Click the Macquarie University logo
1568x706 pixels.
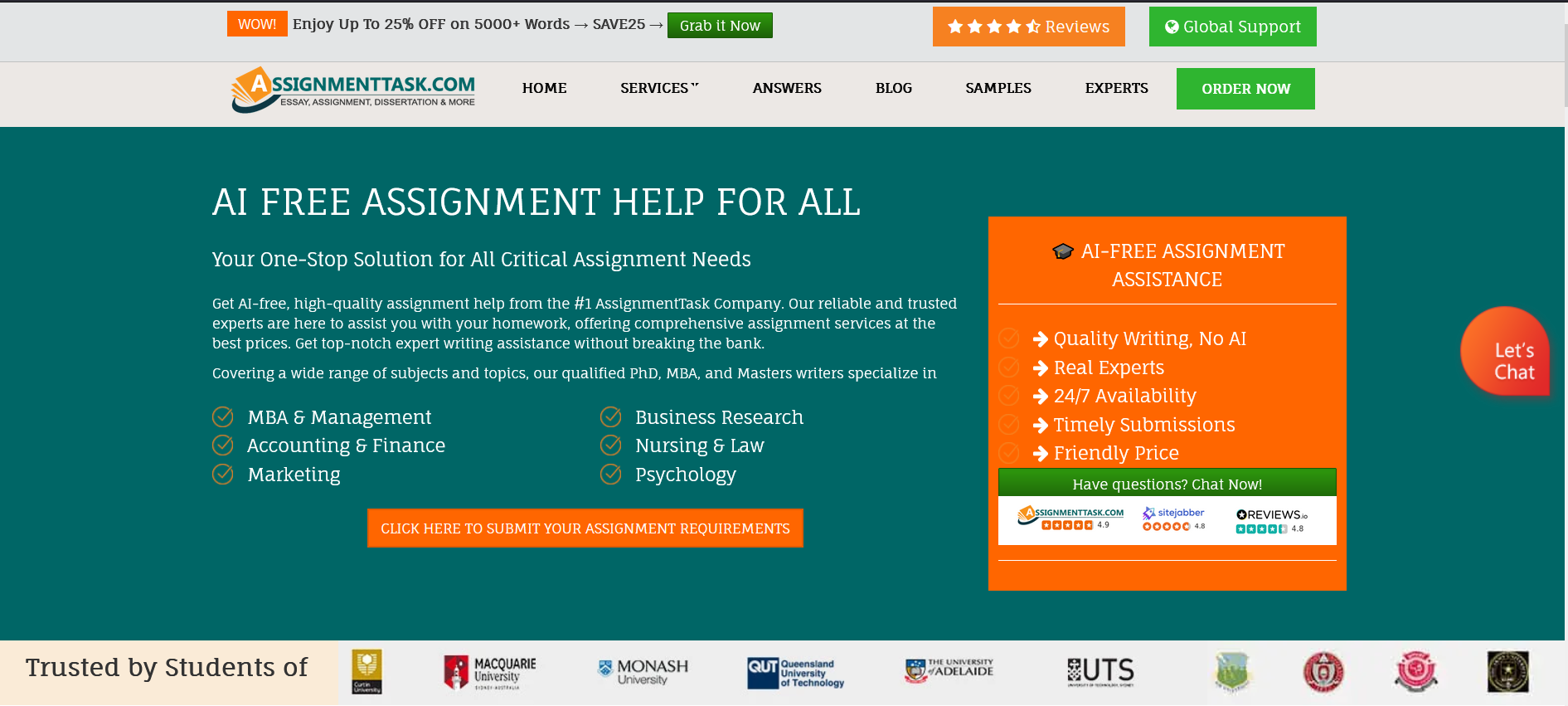pyautogui.click(x=489, y=673)
